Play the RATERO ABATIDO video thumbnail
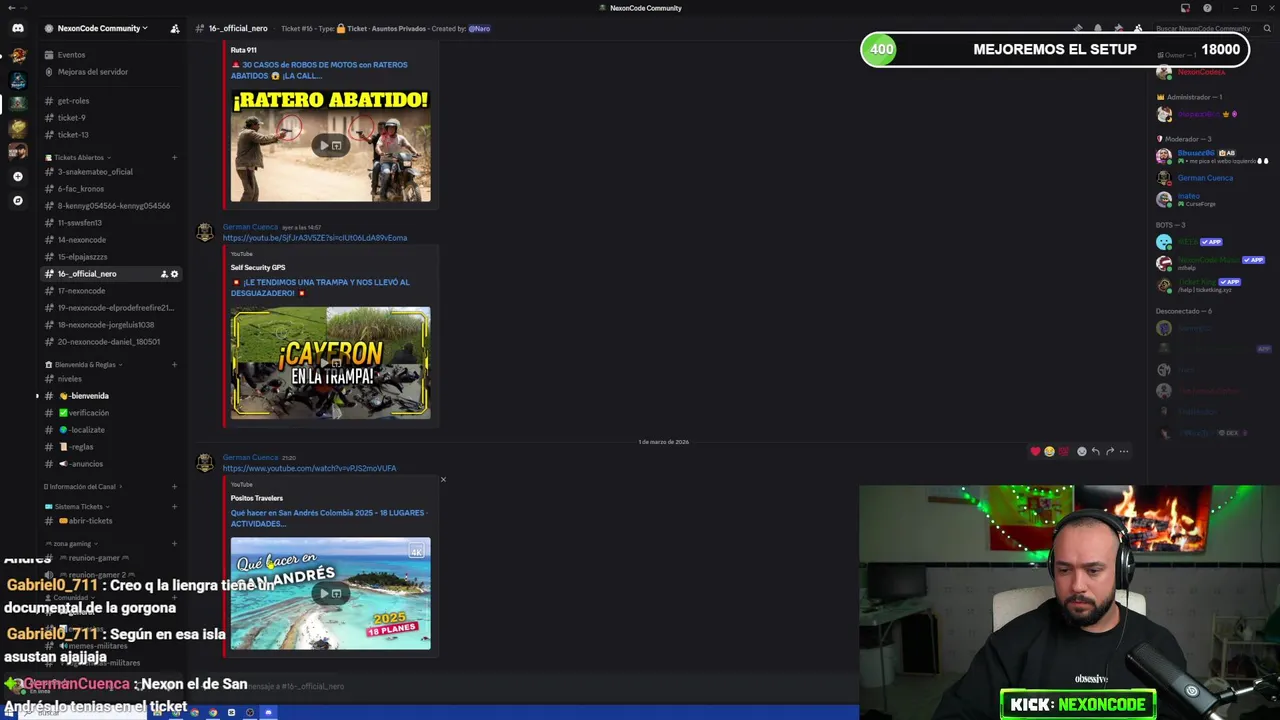The width and height of the screenshot is (1280, 720). [331, 145]
